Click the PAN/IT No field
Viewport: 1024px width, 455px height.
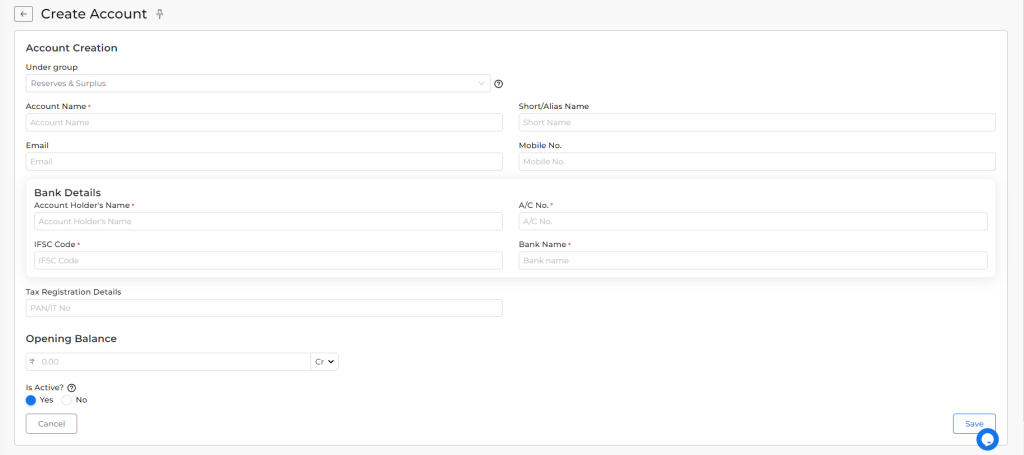pos(264,308)
